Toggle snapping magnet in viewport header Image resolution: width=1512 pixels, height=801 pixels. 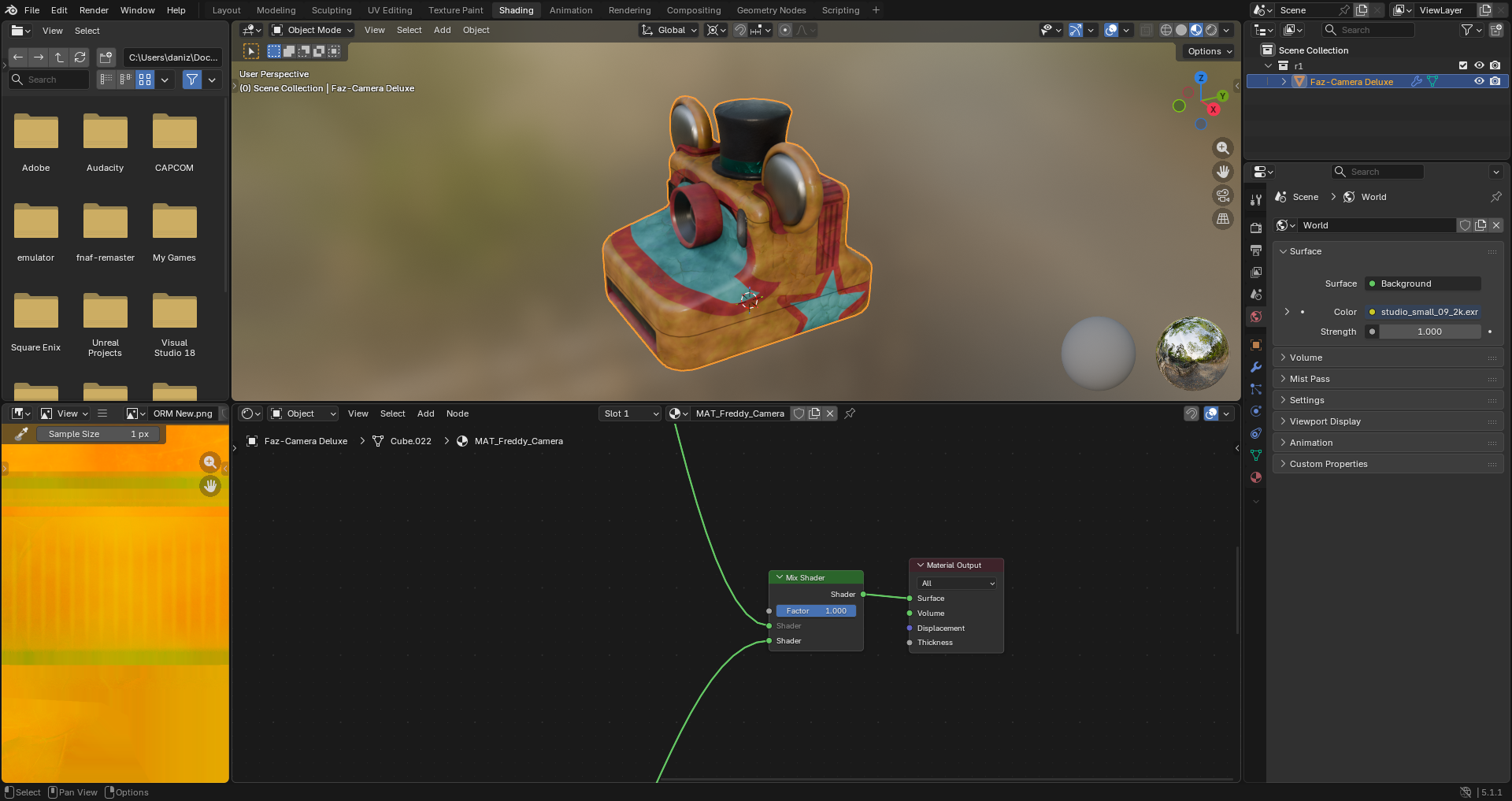click(740, 30)
